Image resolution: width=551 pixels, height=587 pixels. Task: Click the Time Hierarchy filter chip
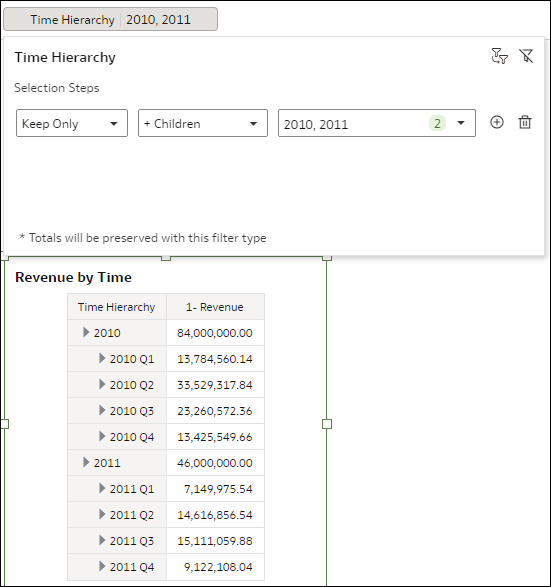click(110, 19)
